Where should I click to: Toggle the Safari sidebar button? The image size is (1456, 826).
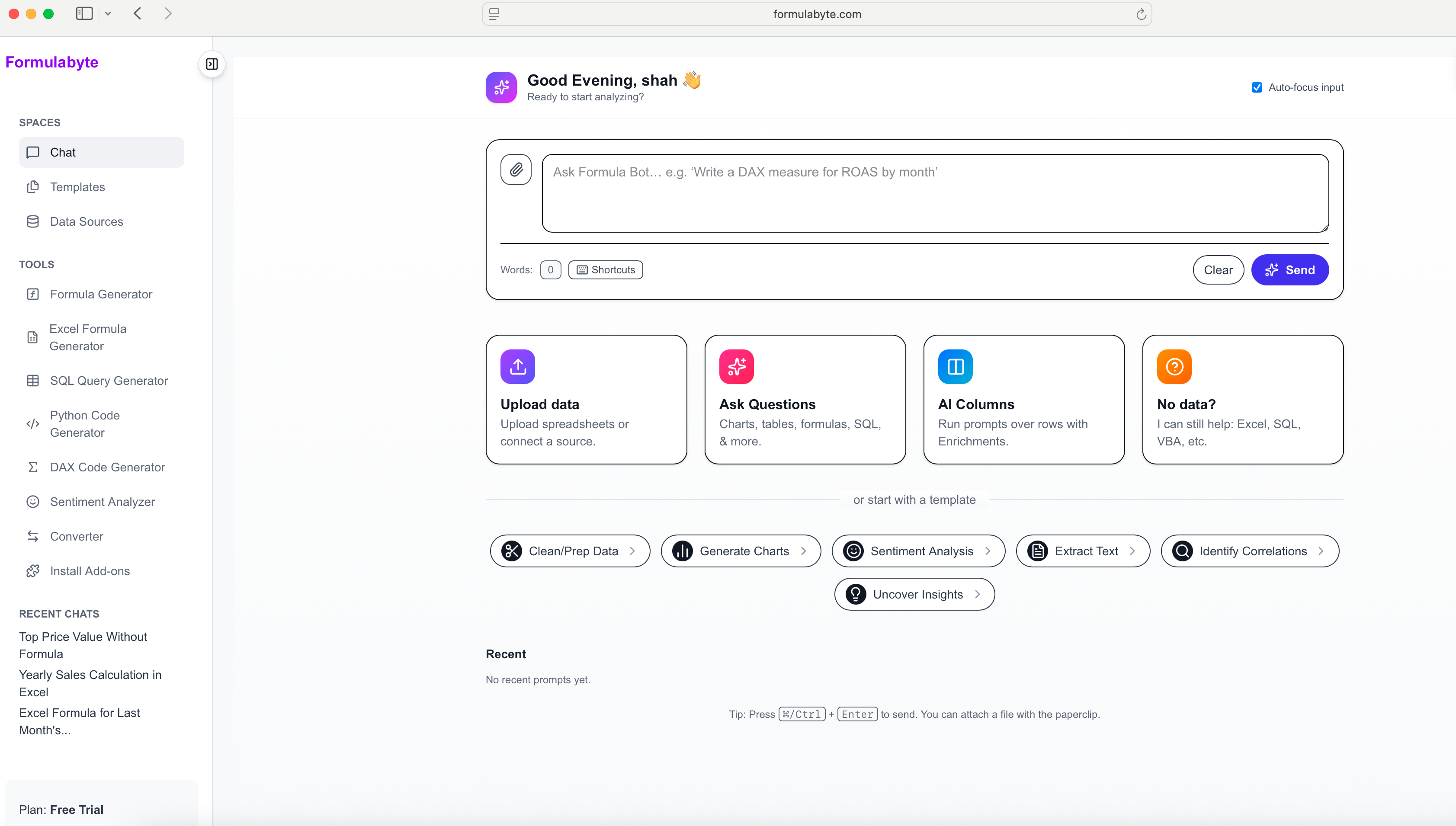point(83,13)
